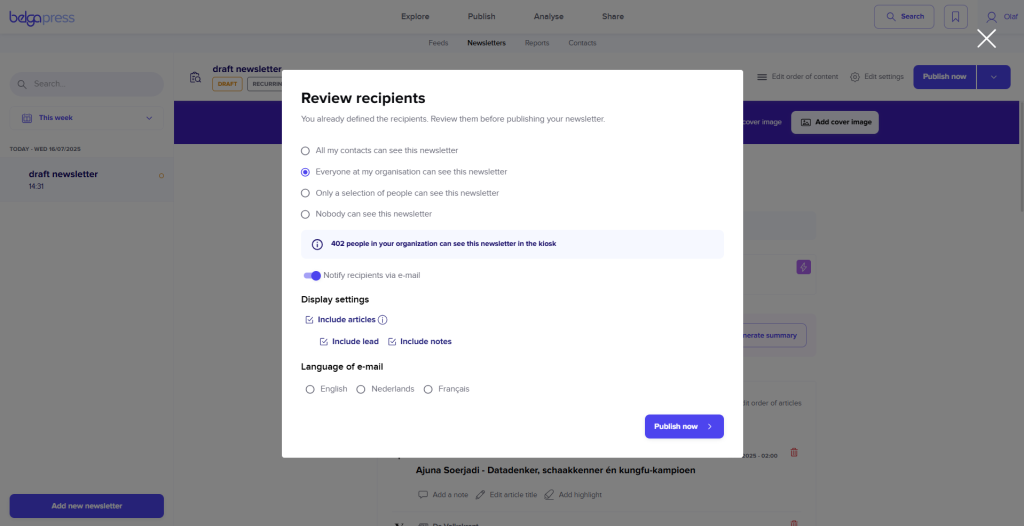Uncheck the Include lead checkbox
The height and width of the screenshot is (526, 1024).
[x=324, y=342]
